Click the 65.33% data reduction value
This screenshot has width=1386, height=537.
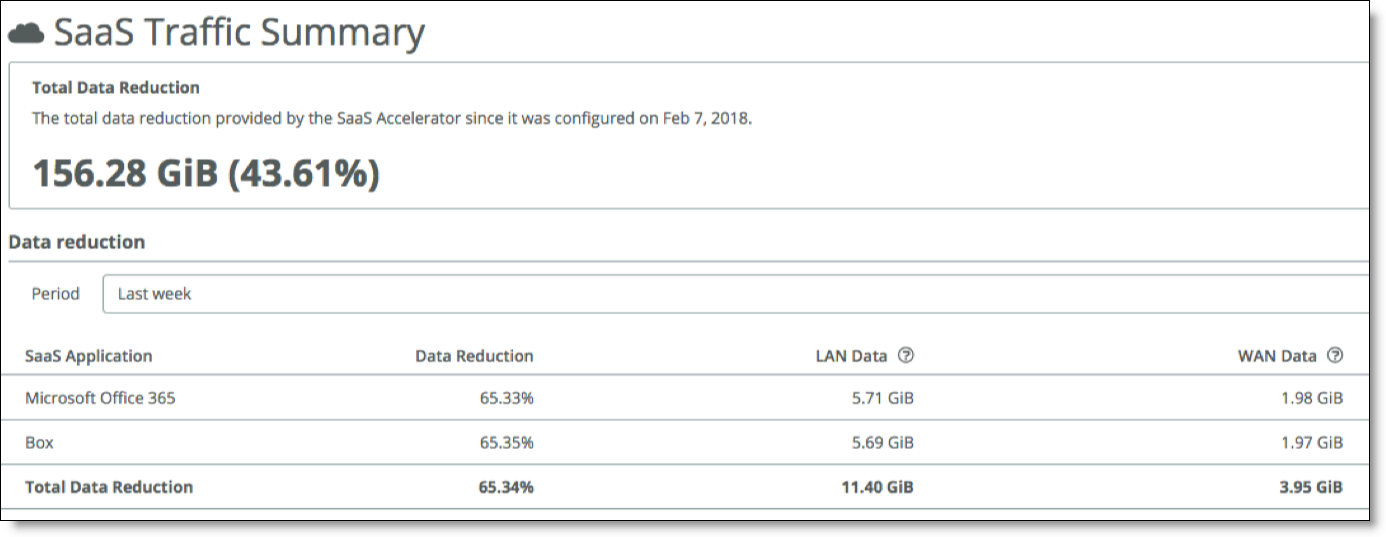[x=506, y=398]
